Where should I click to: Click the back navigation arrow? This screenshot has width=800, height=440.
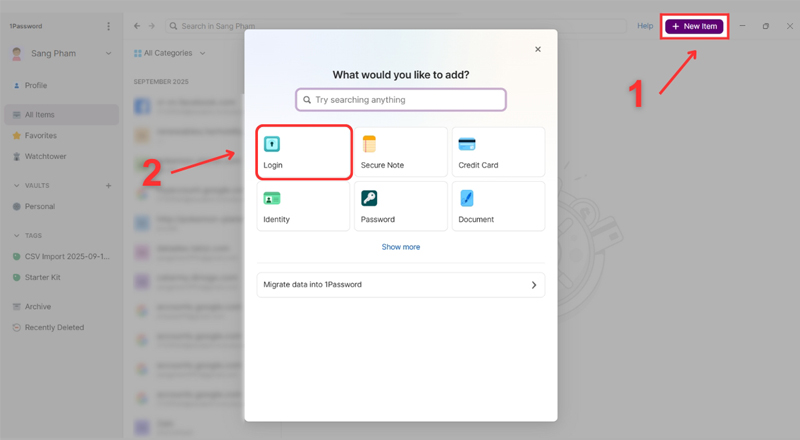[x=137, y=26]
